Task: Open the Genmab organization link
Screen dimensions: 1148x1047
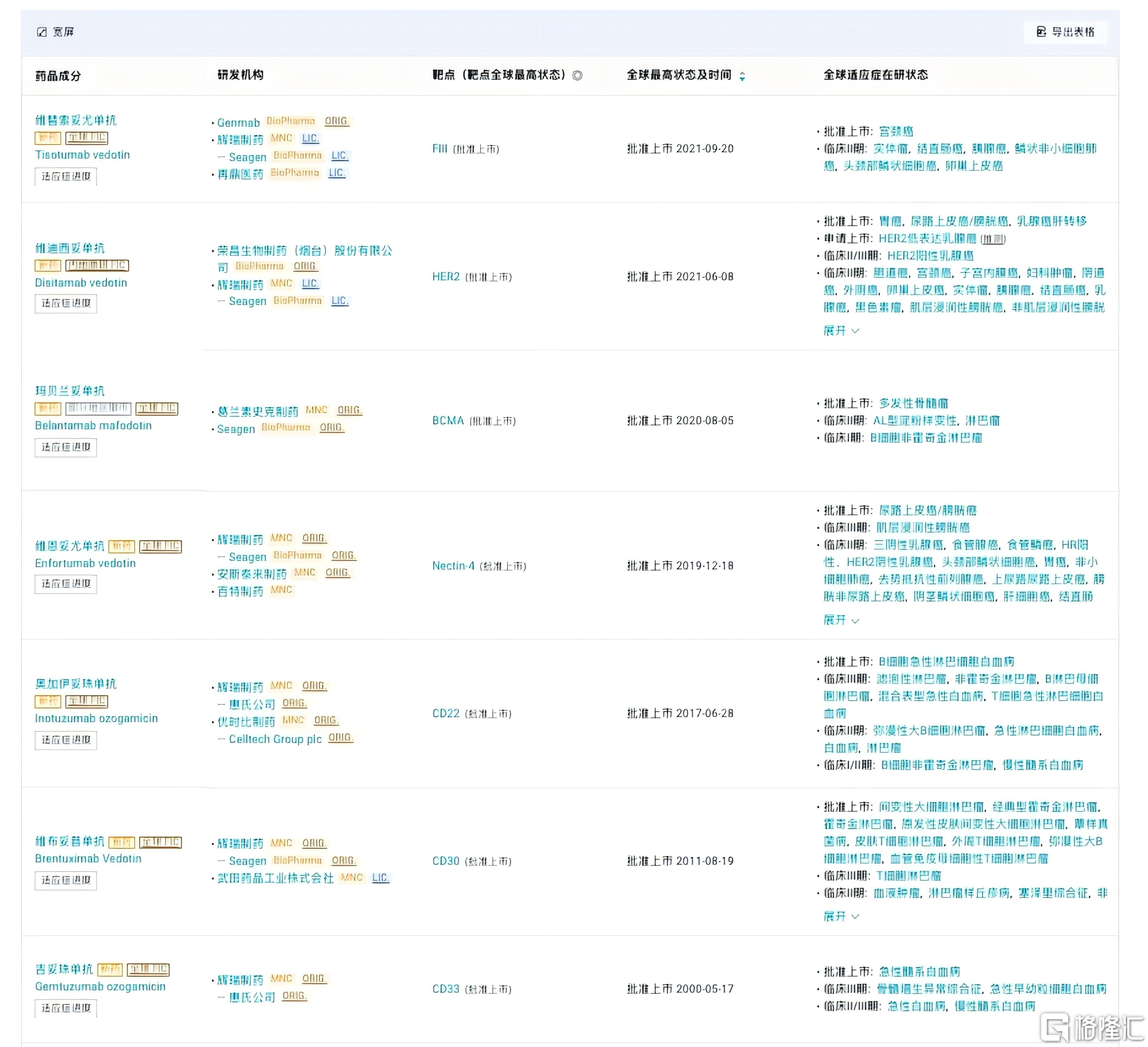Action: click(x=239, y=123)
